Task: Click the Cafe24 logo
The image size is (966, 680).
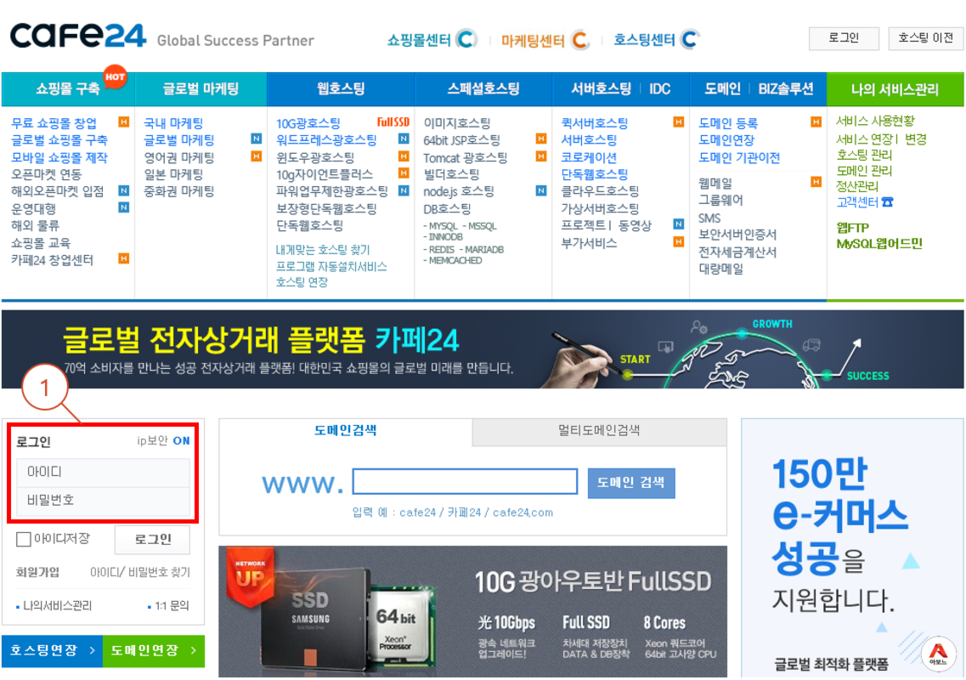Action: 78,36
